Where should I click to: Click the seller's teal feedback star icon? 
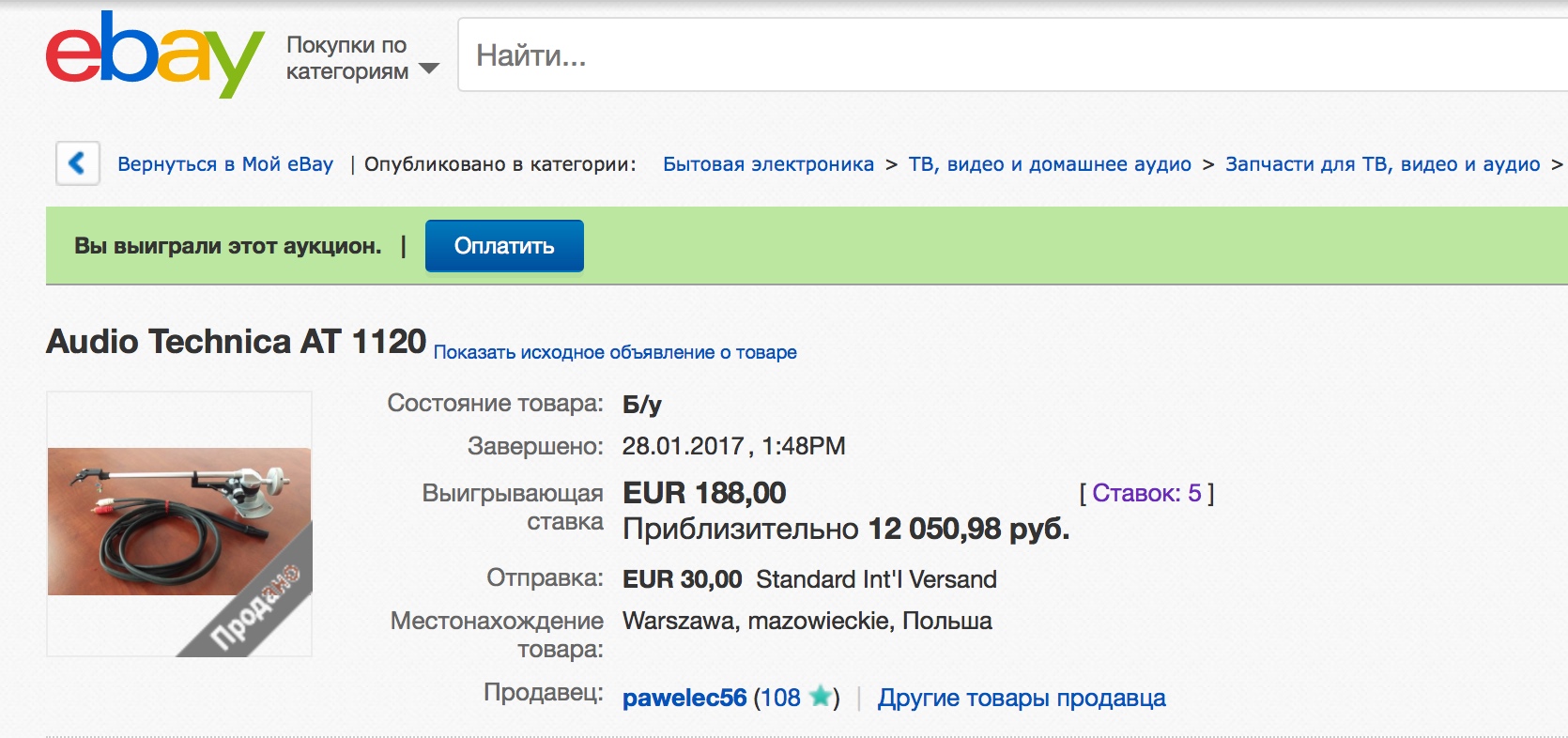coord(821,697)
